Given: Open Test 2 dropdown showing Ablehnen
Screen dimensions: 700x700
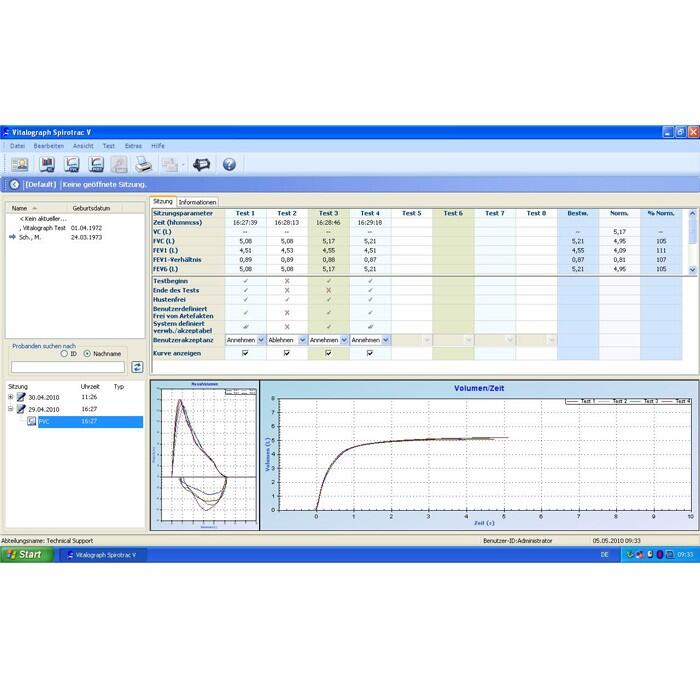Looking at the screenshot, I should [x=302, y=340].
